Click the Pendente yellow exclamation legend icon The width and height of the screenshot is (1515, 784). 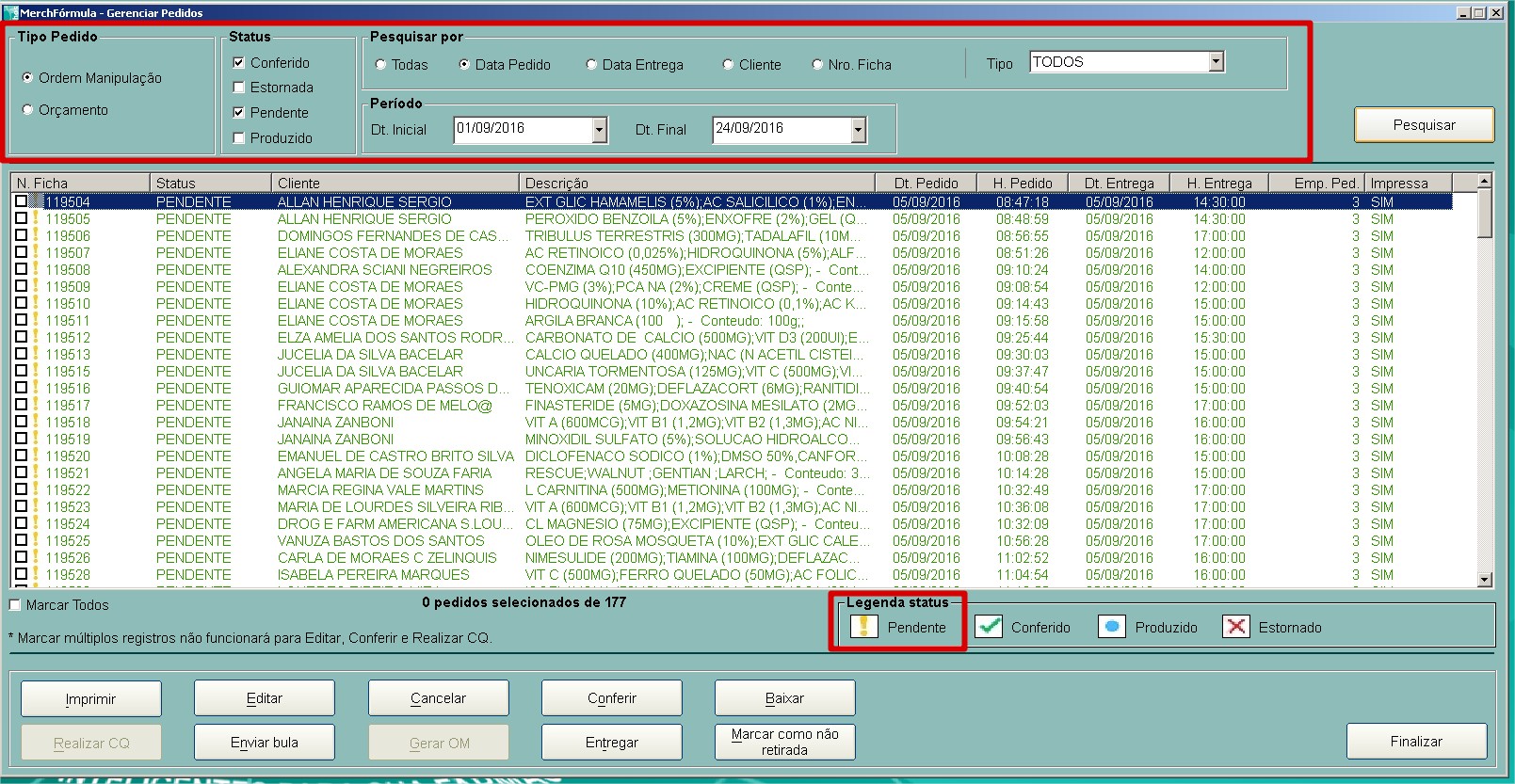coord(863,627)
